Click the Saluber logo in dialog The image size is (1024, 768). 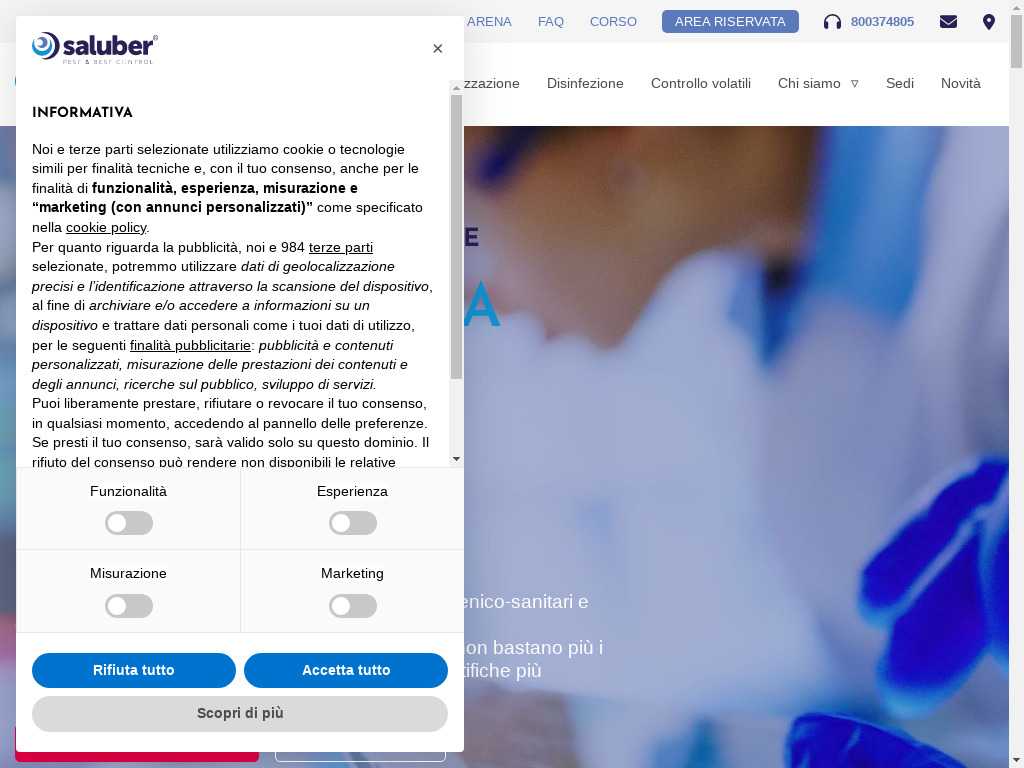click(x=95, y=48)
